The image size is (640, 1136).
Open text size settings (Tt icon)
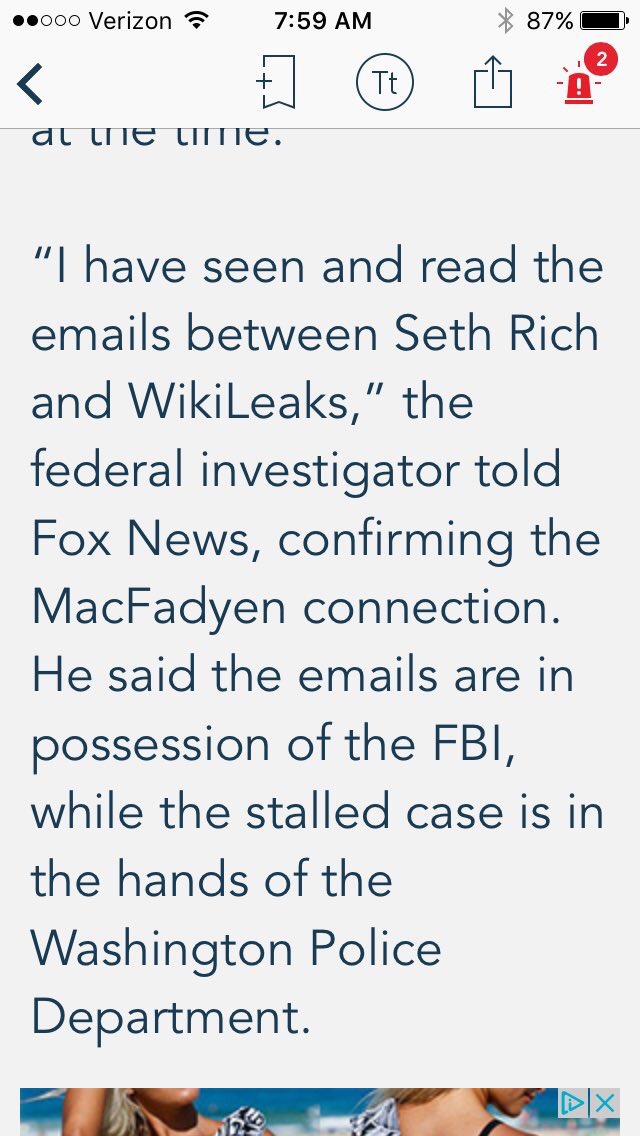click(384, 83)
